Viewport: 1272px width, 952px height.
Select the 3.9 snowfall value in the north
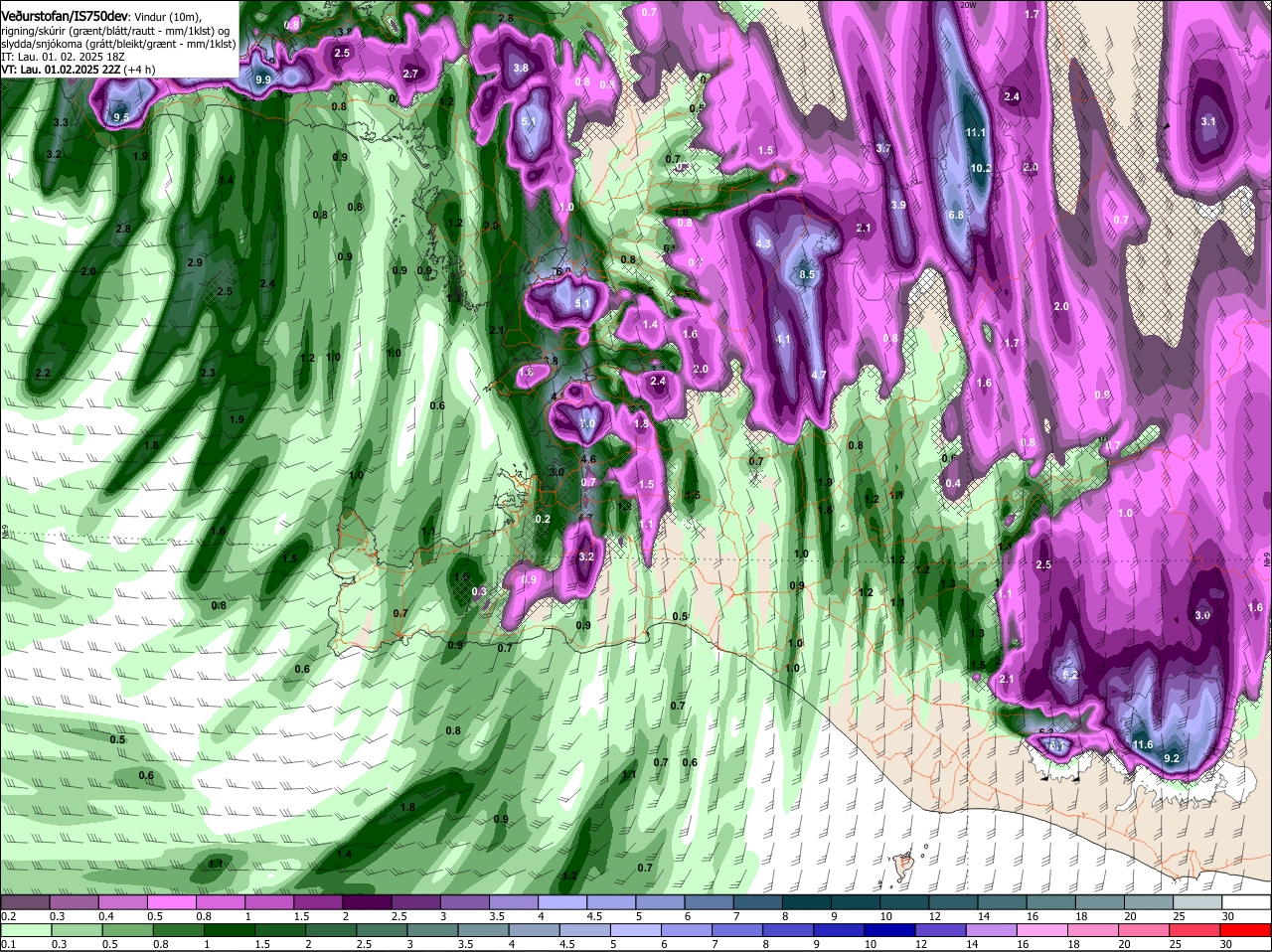[898, 205]
